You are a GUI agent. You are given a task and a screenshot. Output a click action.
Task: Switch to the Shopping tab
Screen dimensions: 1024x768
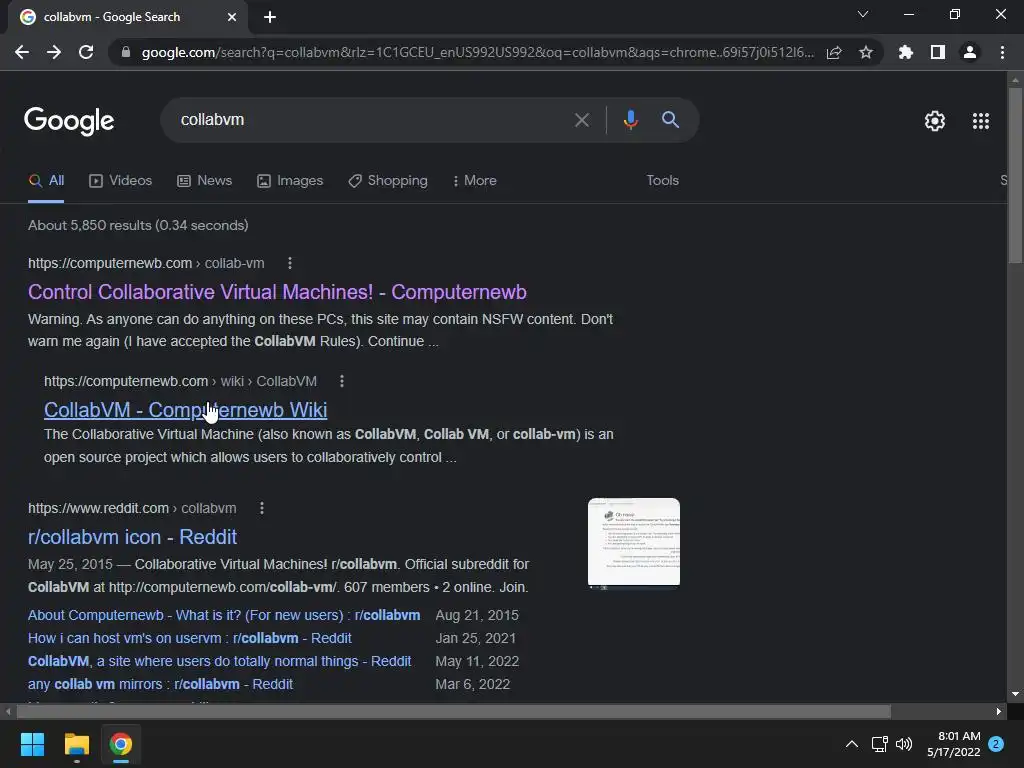pos(388,181)
